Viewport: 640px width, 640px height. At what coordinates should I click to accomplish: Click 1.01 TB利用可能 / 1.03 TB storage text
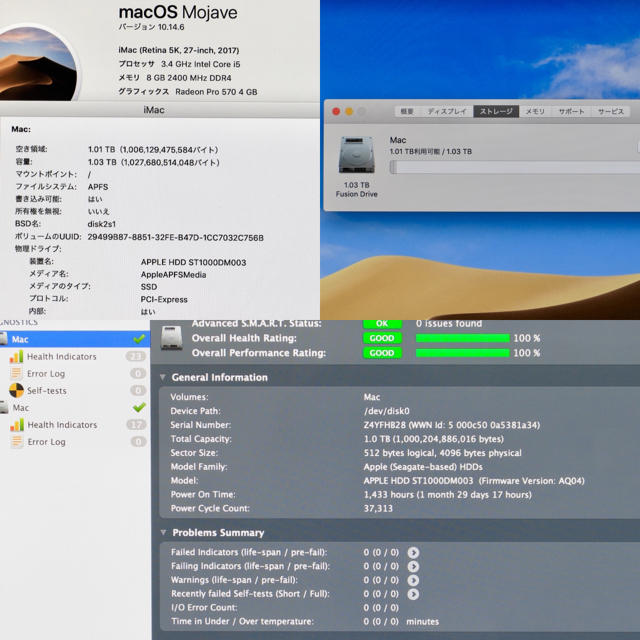point(431,151)
